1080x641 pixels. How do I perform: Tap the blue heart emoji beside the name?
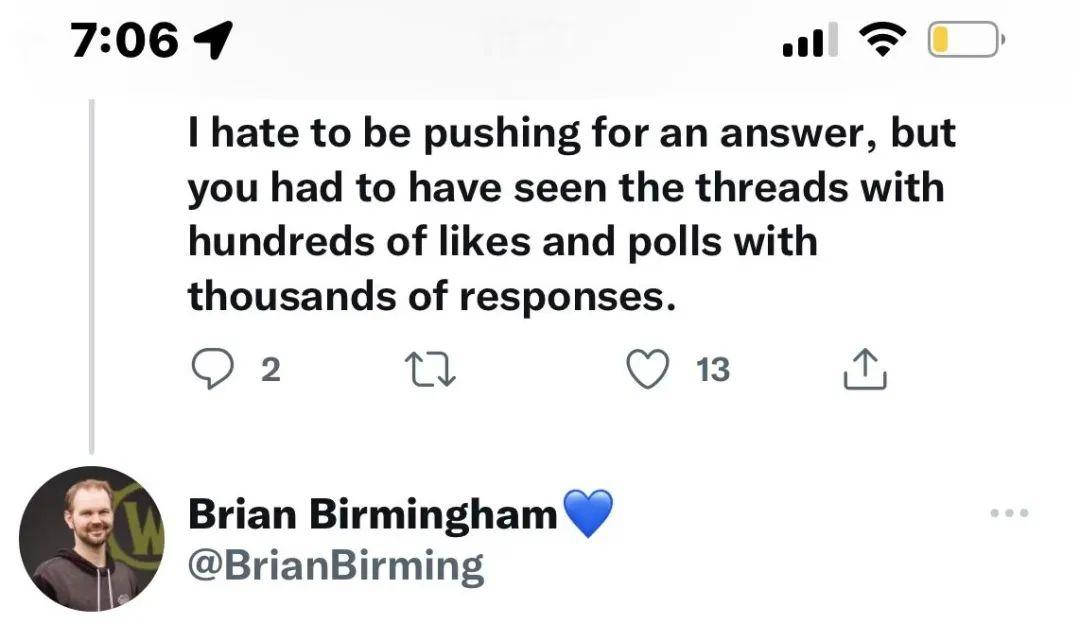[x=588, y=514]
